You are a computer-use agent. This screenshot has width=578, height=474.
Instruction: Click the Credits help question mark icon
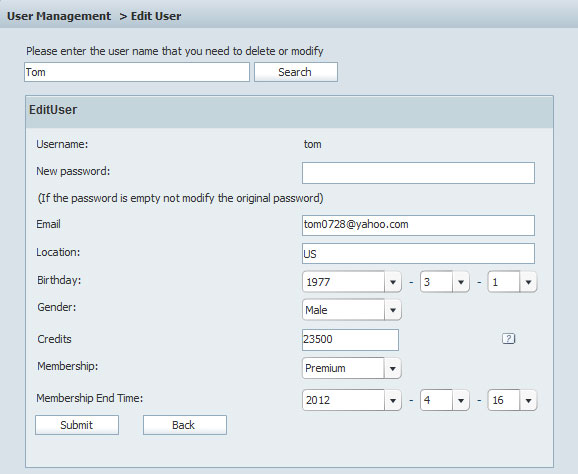508,338
